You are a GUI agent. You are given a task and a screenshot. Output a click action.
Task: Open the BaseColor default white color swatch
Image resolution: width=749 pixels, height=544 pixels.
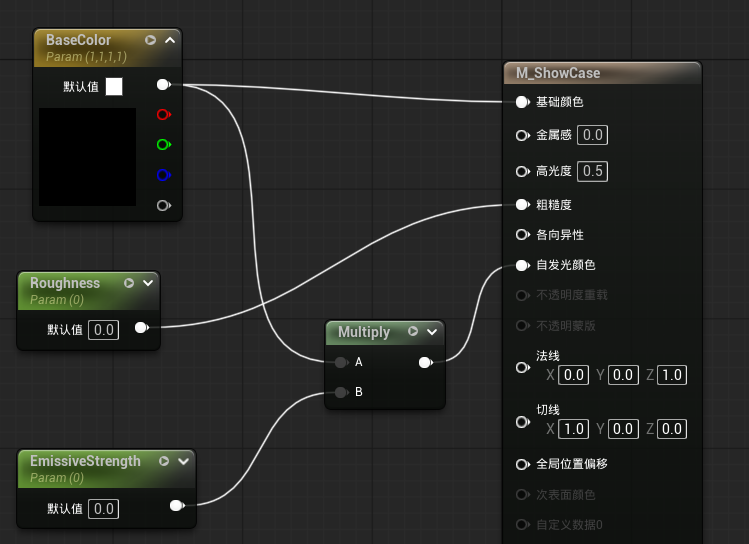(114, 86)
